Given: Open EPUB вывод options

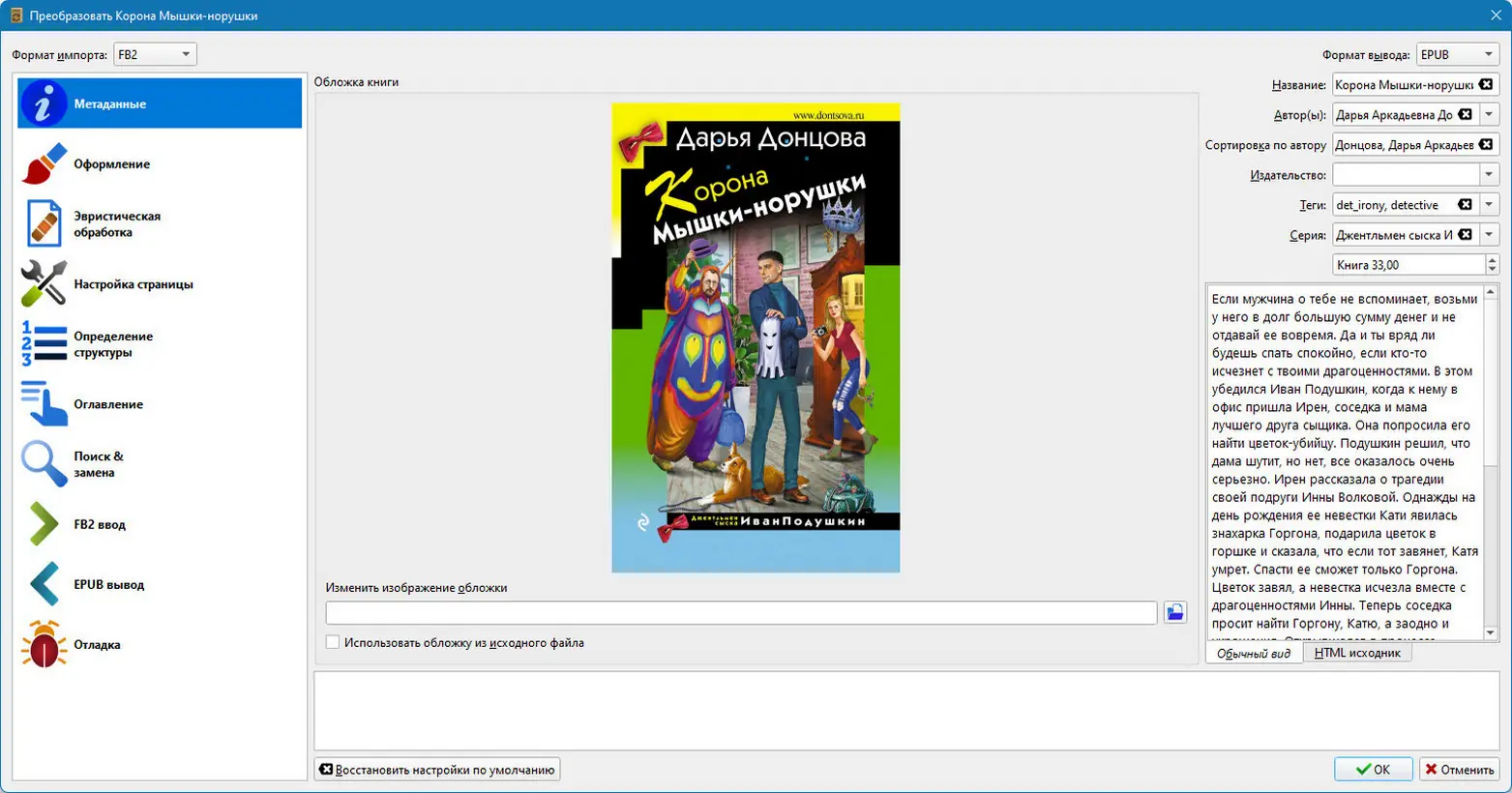Looking at the screenshot, I should tap(160, 584).
